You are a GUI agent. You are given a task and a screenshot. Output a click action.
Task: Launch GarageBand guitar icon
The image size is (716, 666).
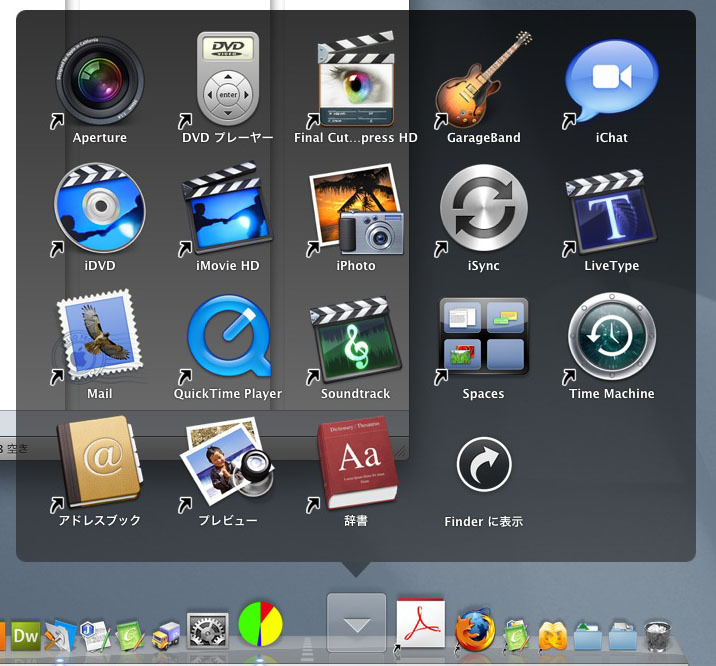coord(484,79)
